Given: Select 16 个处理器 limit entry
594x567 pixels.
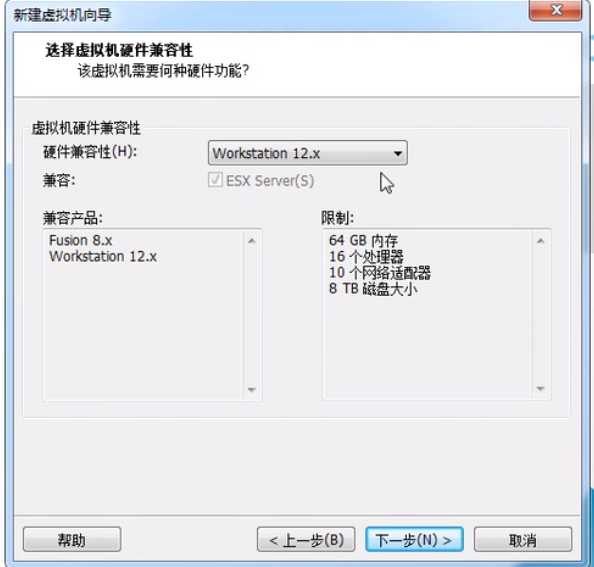Looking at the screenshot, I should [366, 256].
